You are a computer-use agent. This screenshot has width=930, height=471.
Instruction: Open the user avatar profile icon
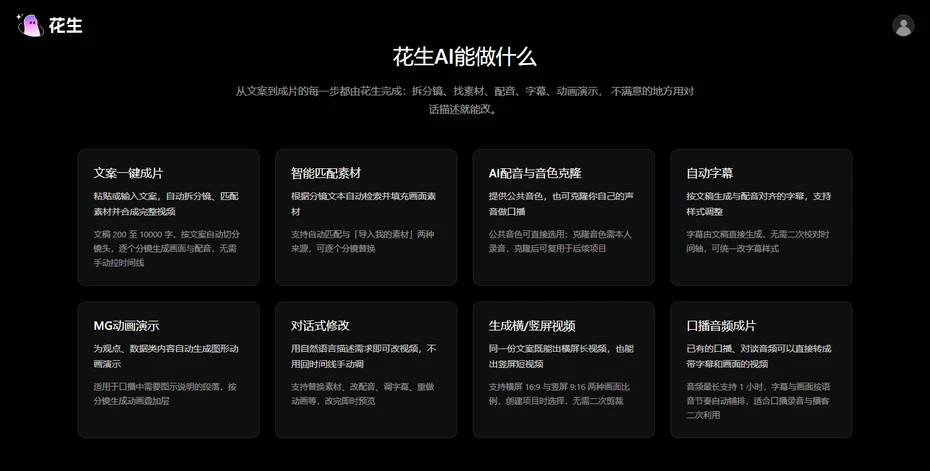(903, 26)
